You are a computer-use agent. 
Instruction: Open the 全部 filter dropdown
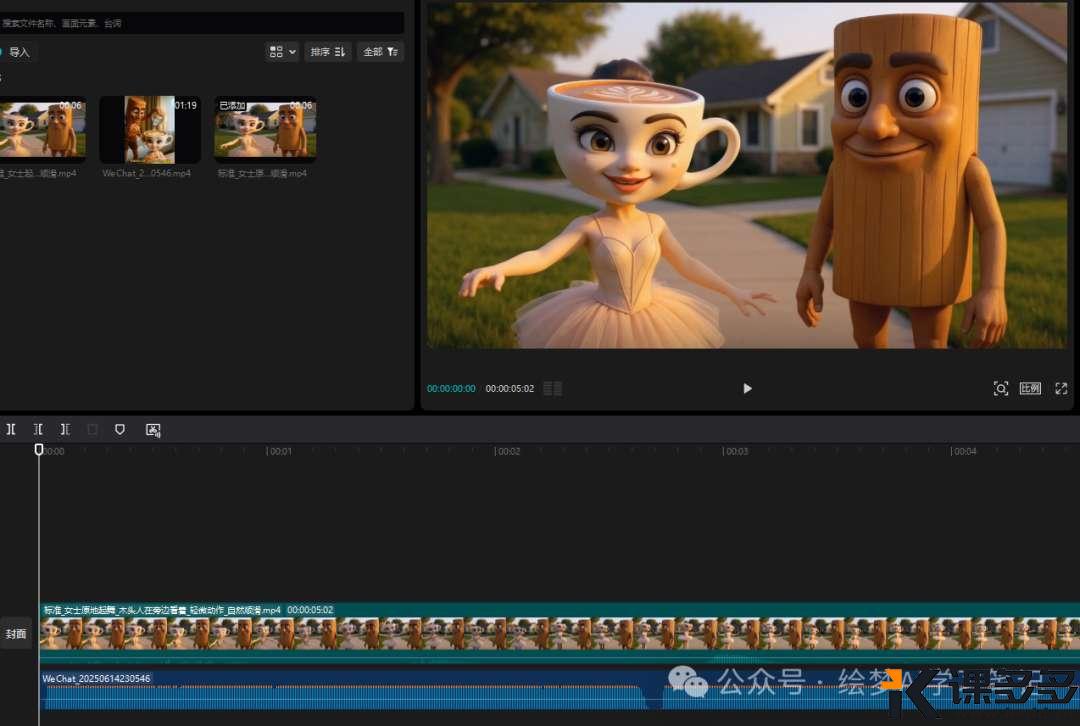(x=380, y=51)
